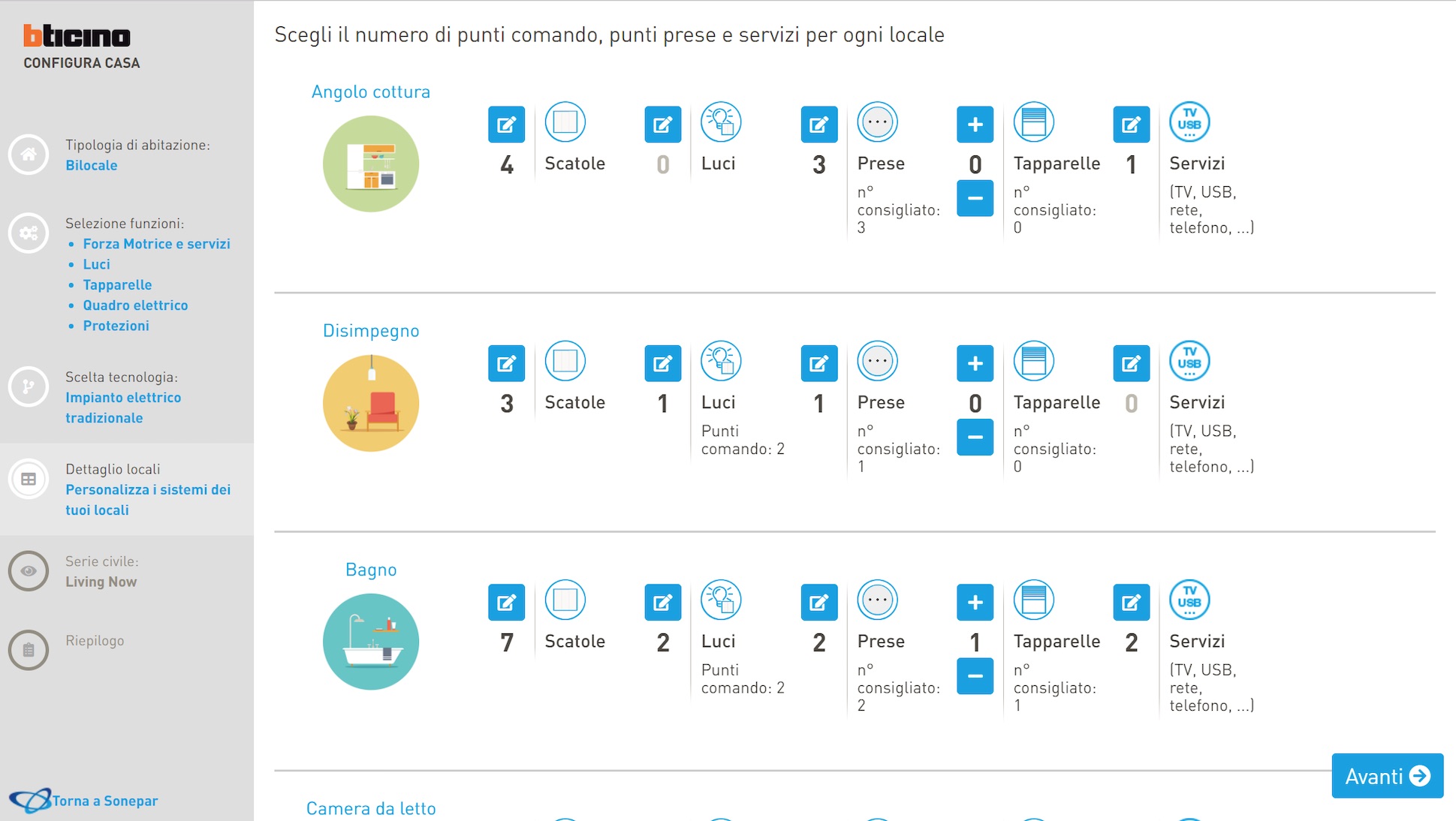Click the Luci lightbulb icon in Bagno row

point(721,600)
